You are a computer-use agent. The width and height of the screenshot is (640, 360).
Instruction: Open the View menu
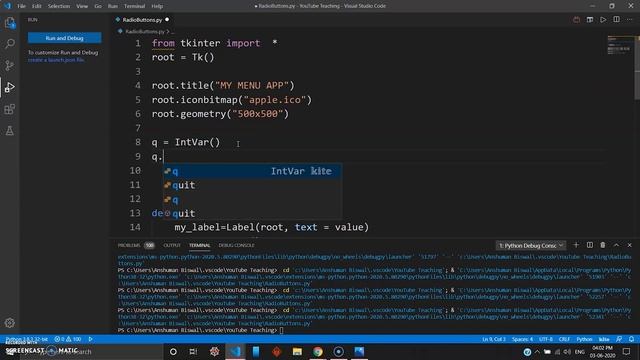(82, 6)
